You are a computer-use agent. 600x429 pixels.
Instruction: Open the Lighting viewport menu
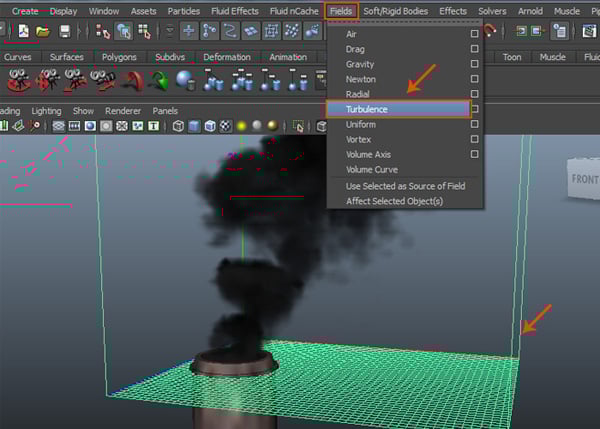[x=46, y=111]
